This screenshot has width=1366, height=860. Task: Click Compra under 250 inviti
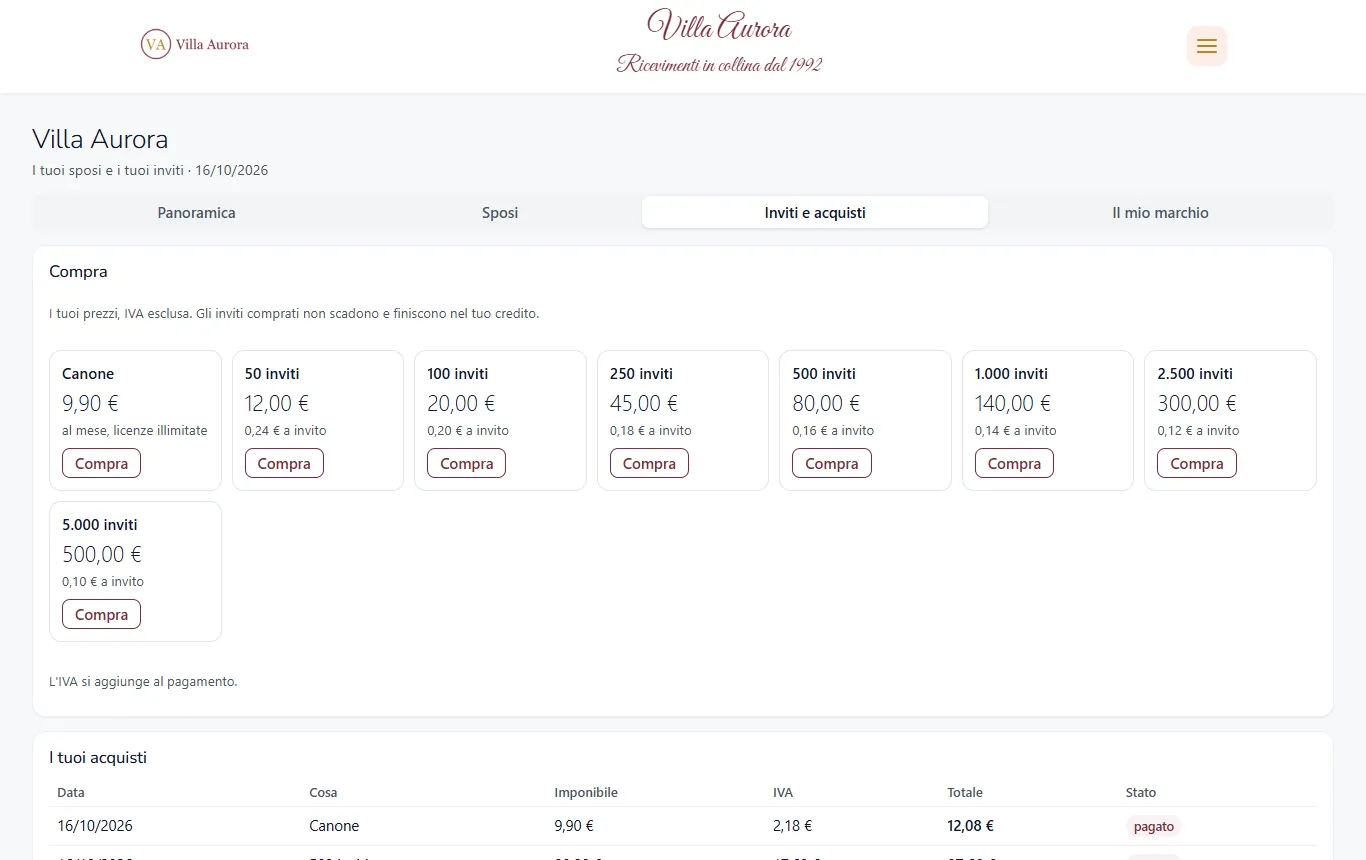649,464
